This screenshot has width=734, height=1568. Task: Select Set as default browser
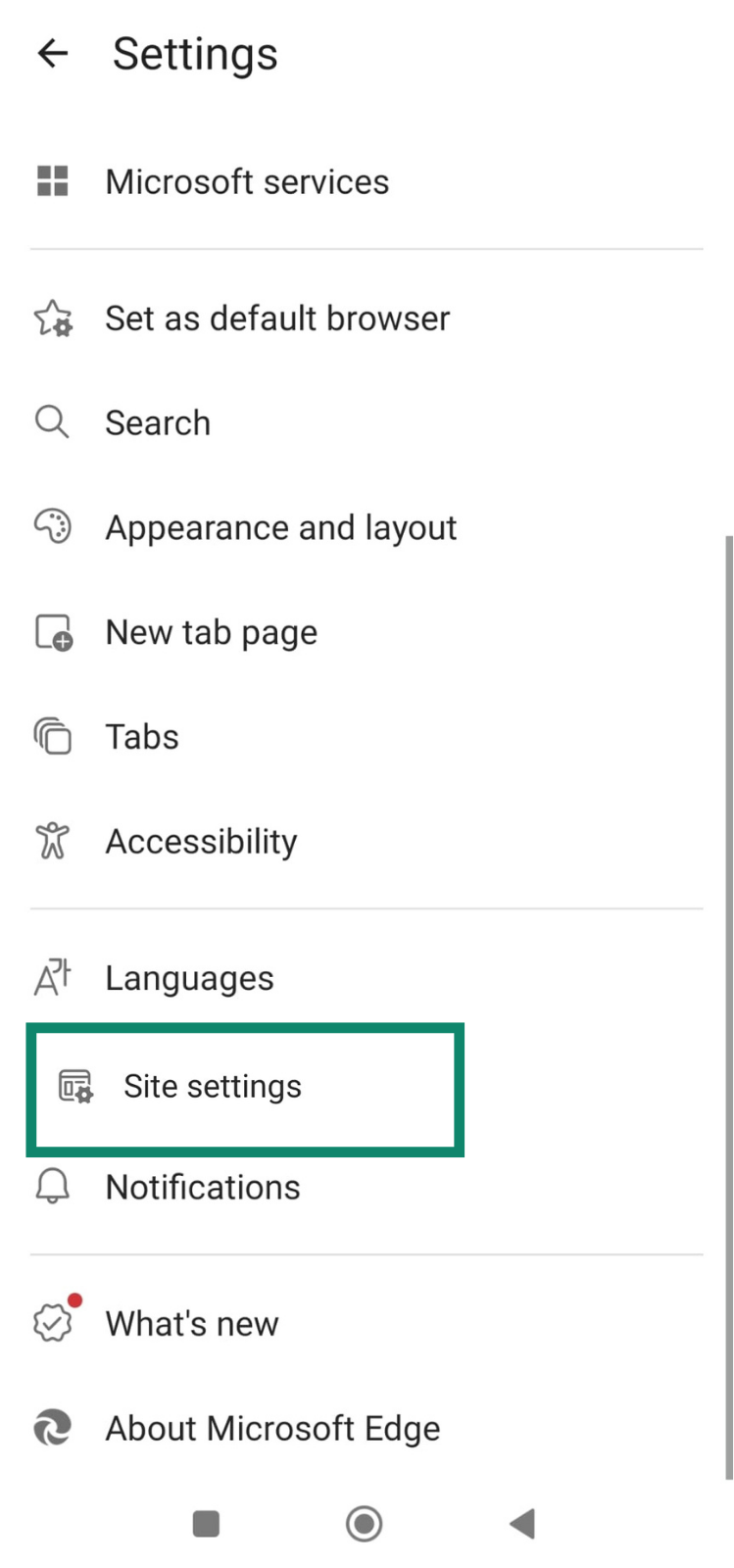(277, 318)
